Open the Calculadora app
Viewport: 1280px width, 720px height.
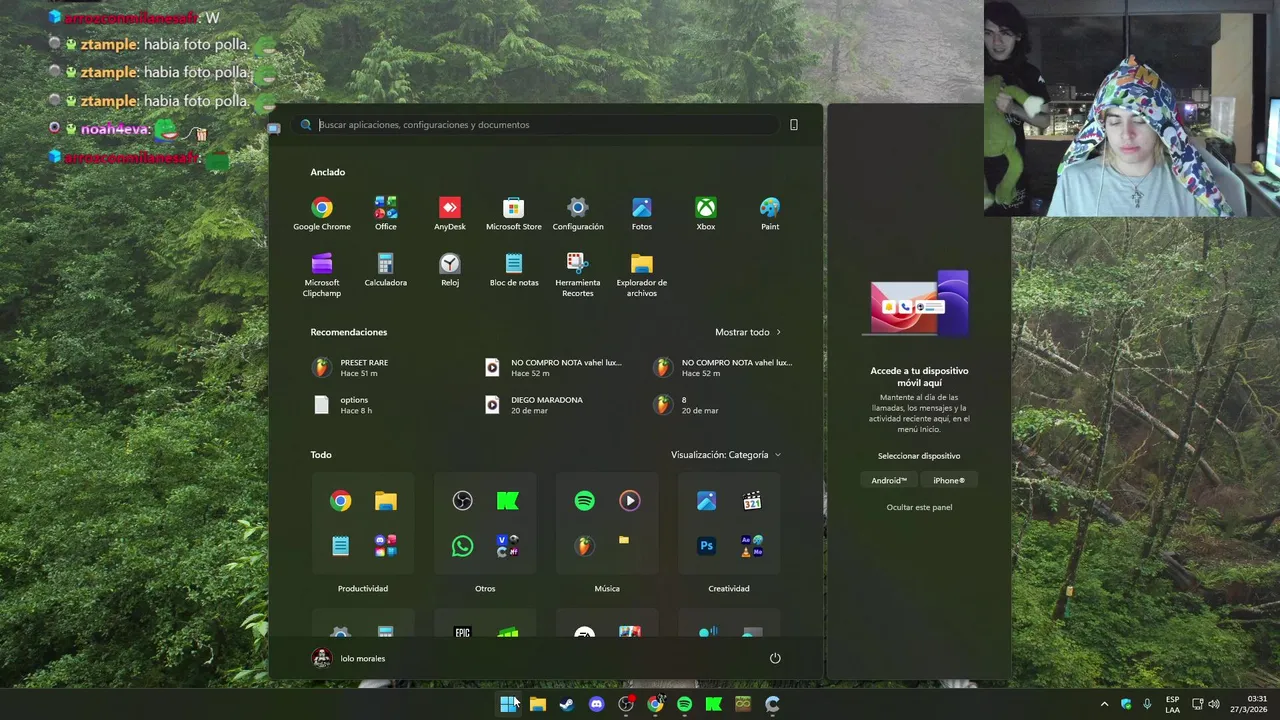386,270
